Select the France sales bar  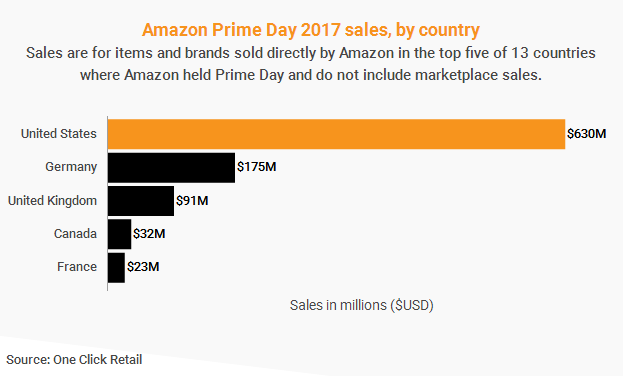116,267
